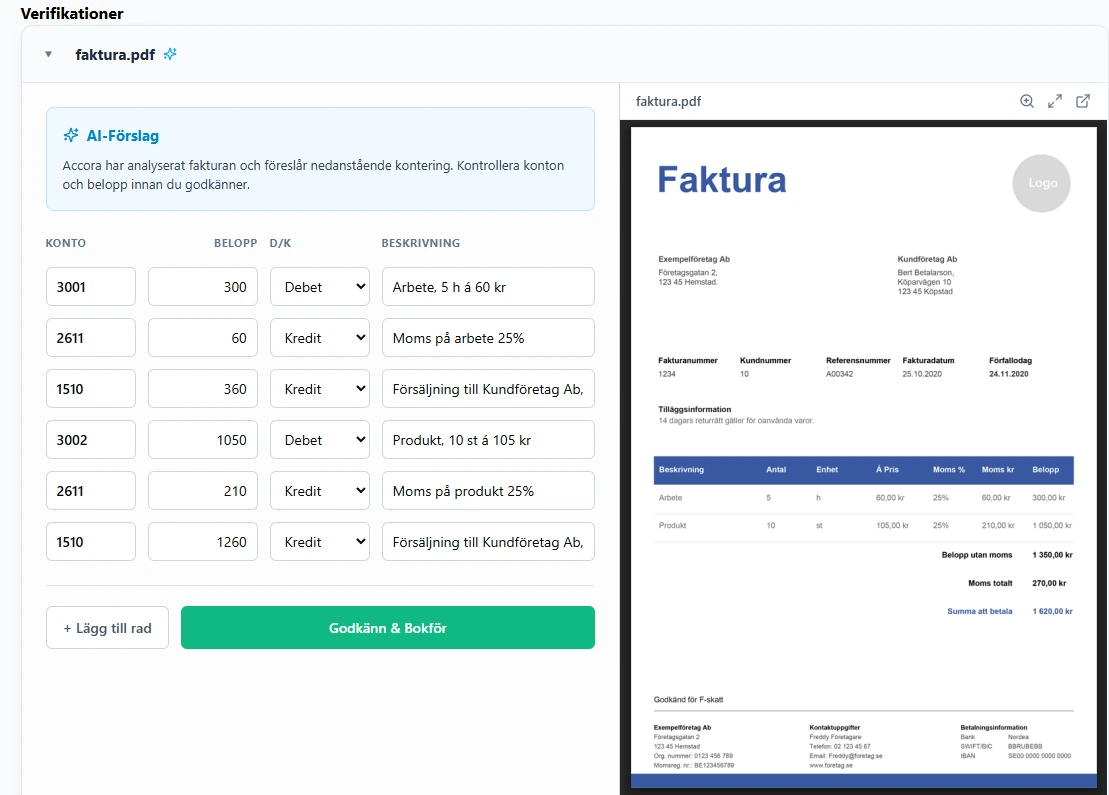Expand the PDF preview to fullscreen
The image size is (1109, 795).
(x=1055, y=101)
